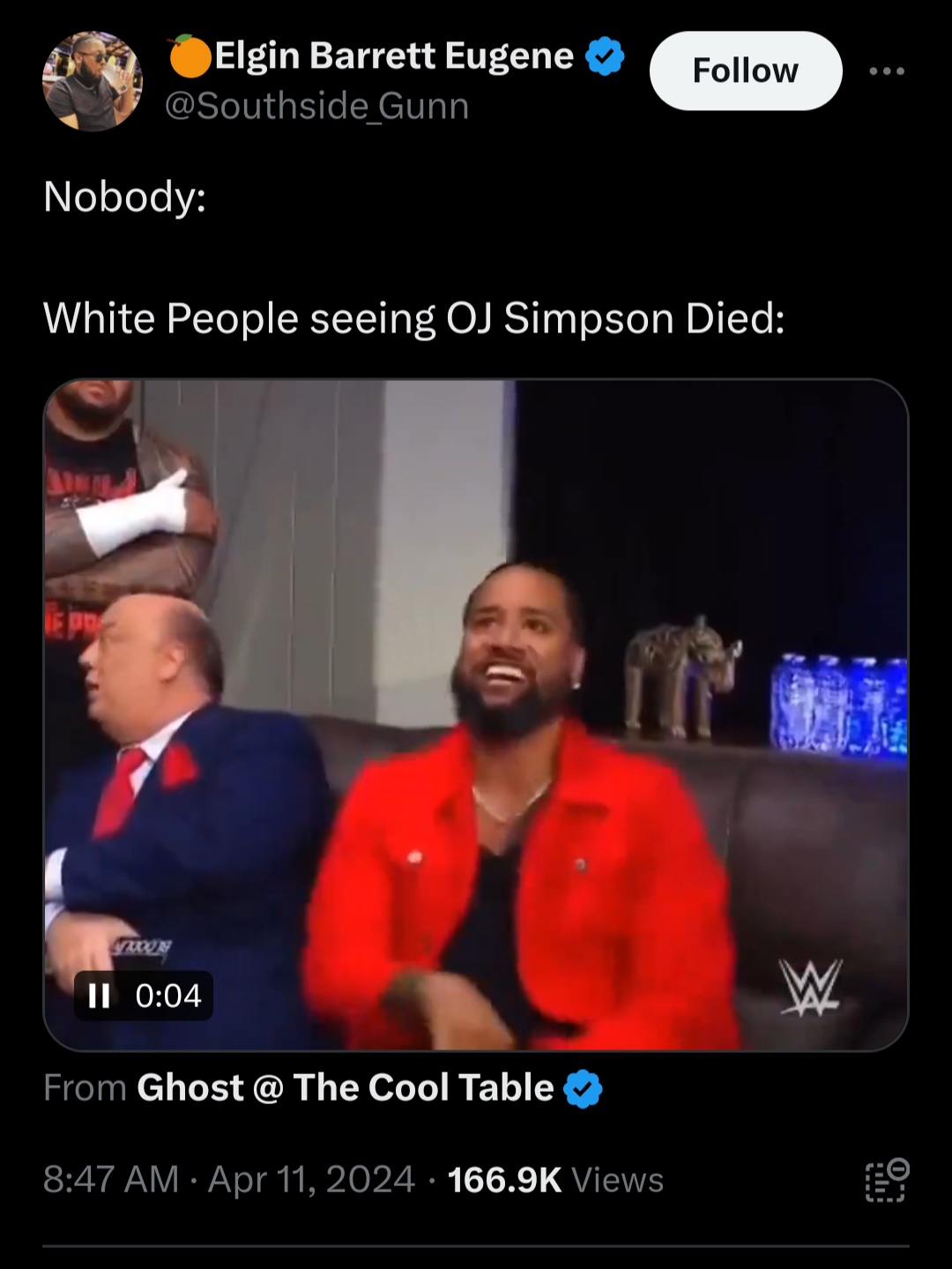Open the @Southside_Gunn handle
Screen dimensions: 952x1269
(x=316, y=107)
